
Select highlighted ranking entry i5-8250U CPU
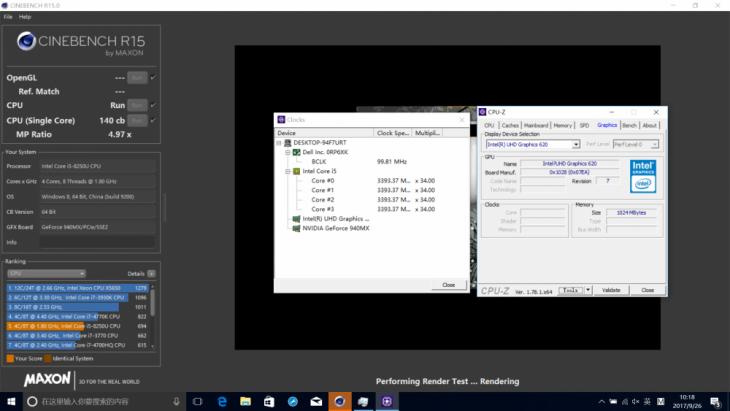pyautogui.click(x=77, y=326)
